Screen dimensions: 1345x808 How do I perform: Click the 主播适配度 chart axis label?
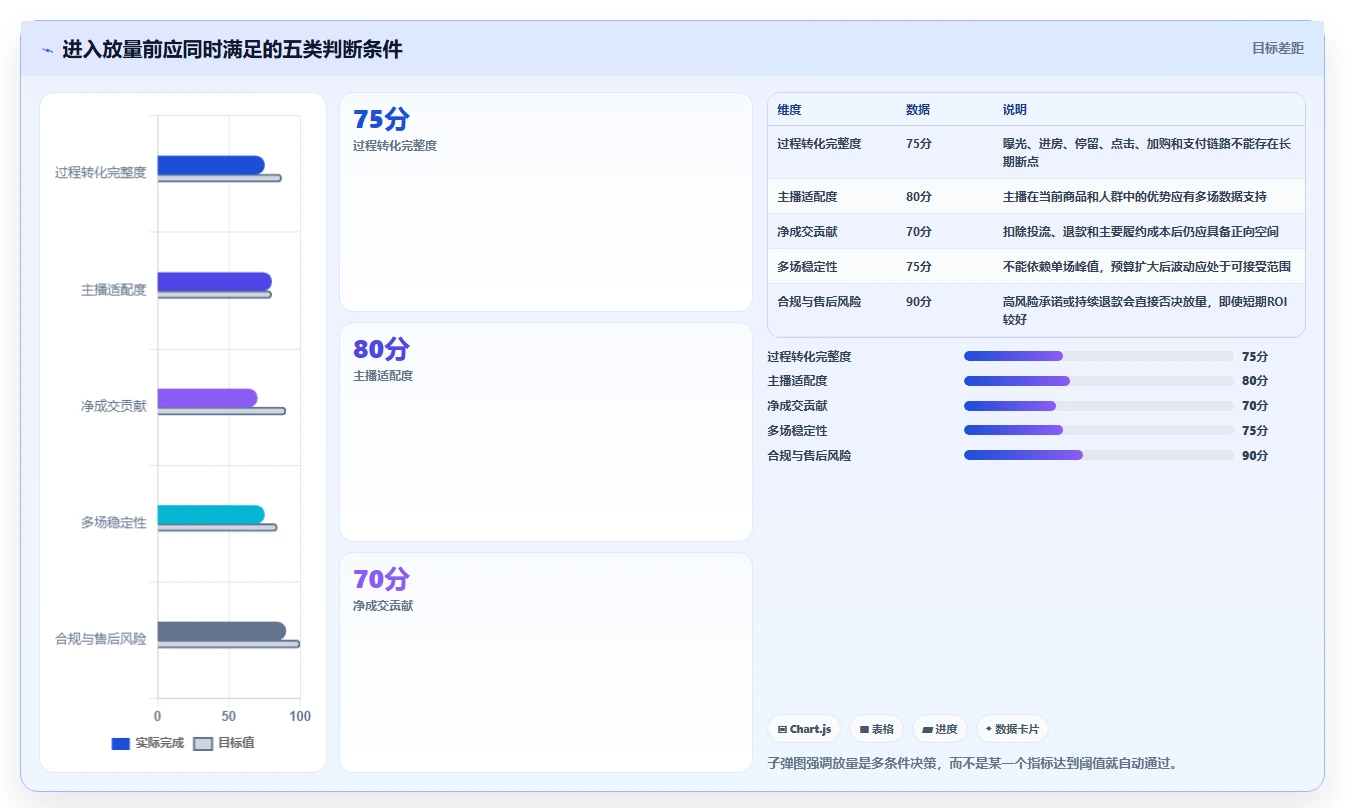pyautogui.click(x=113, y=290)
